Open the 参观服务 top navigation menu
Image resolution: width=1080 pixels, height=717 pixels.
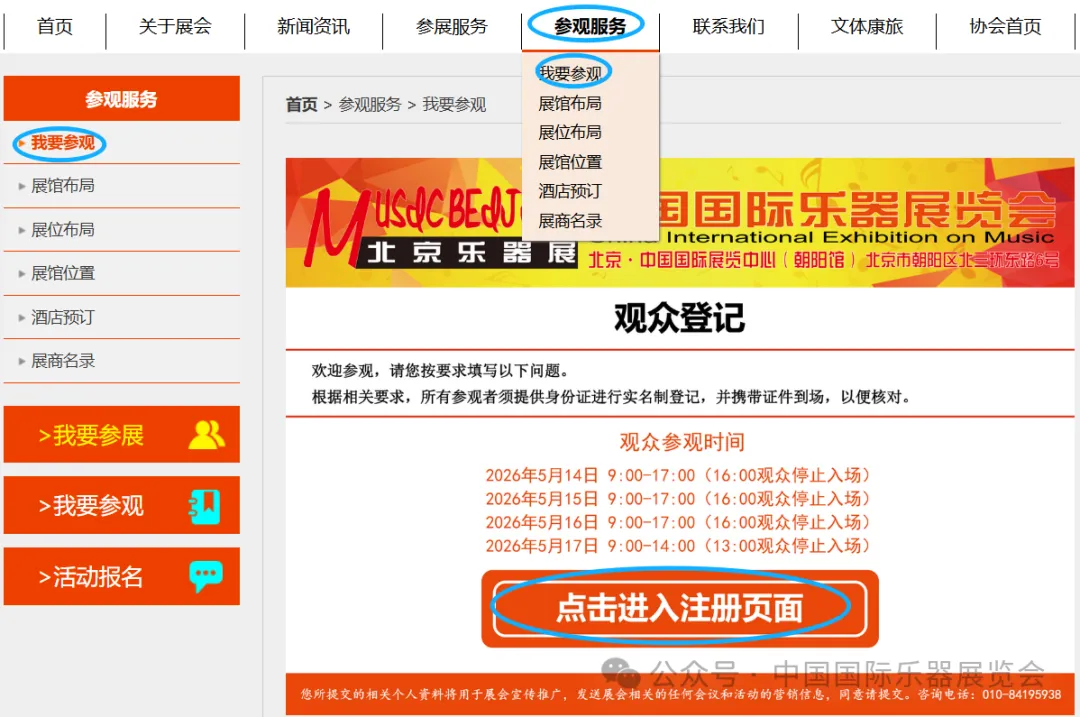point(590,26)
